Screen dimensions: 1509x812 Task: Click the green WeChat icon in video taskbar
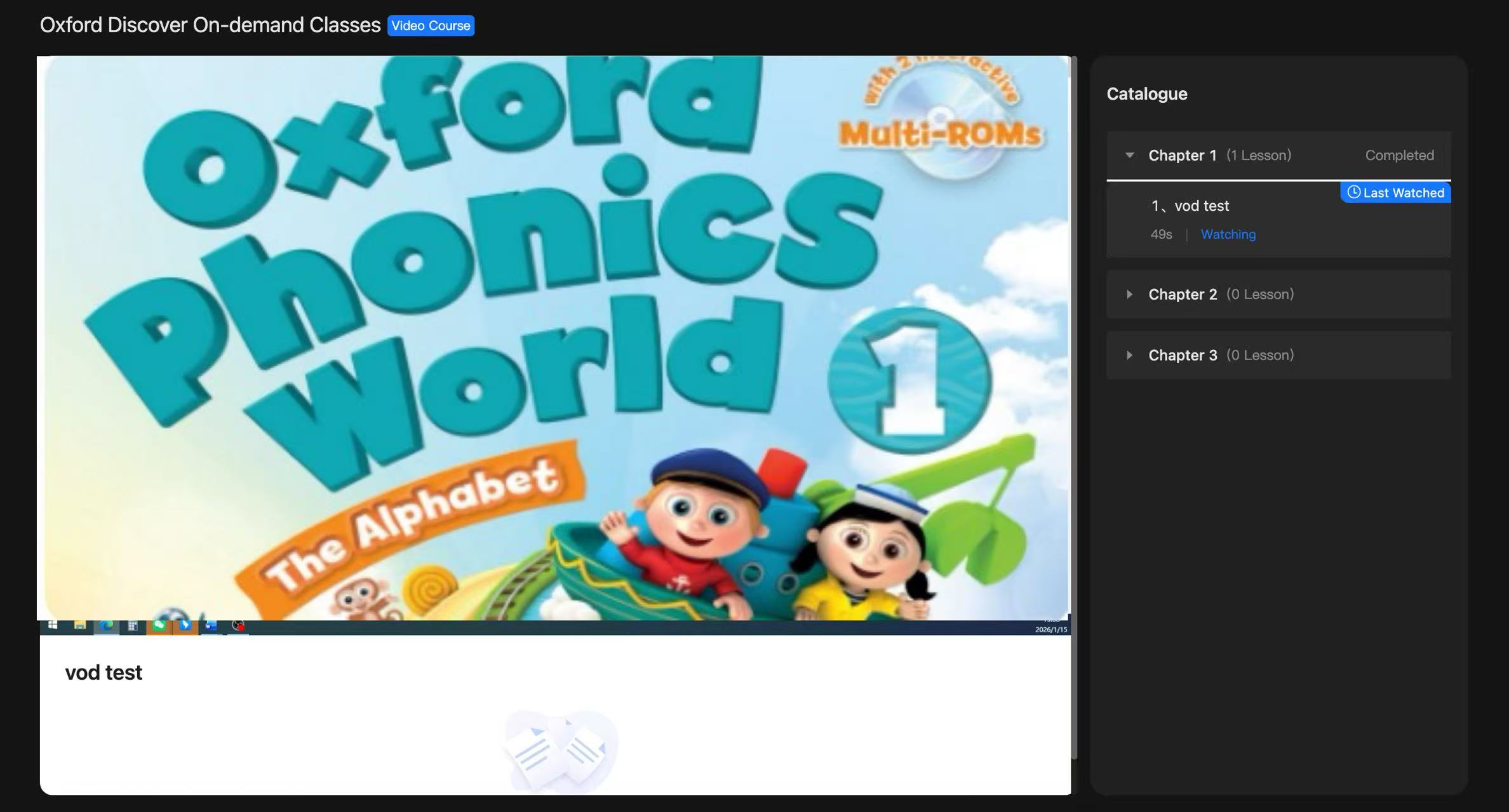[x=159, y=625]
